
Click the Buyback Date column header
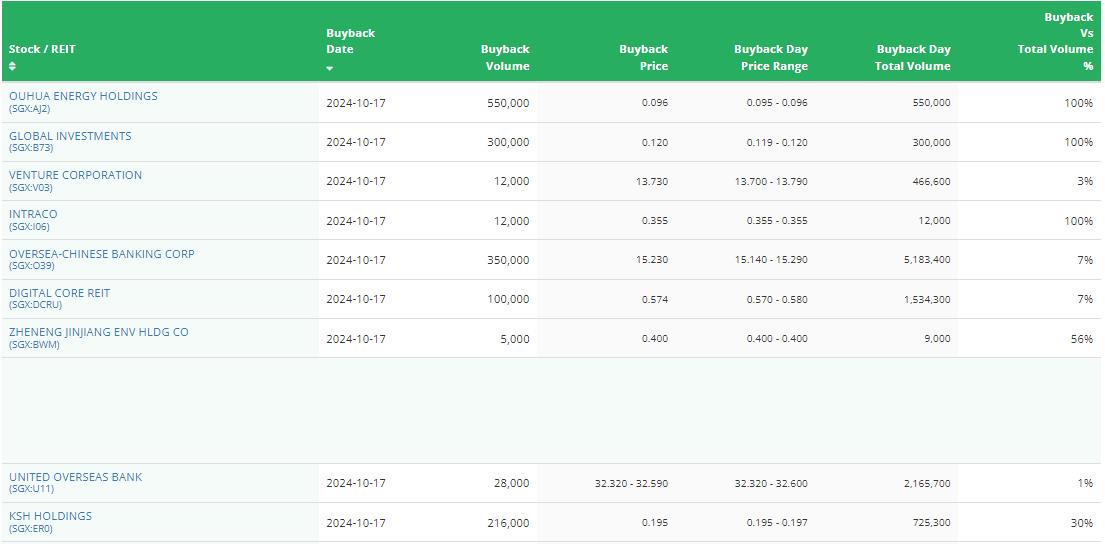pos(350,41)
